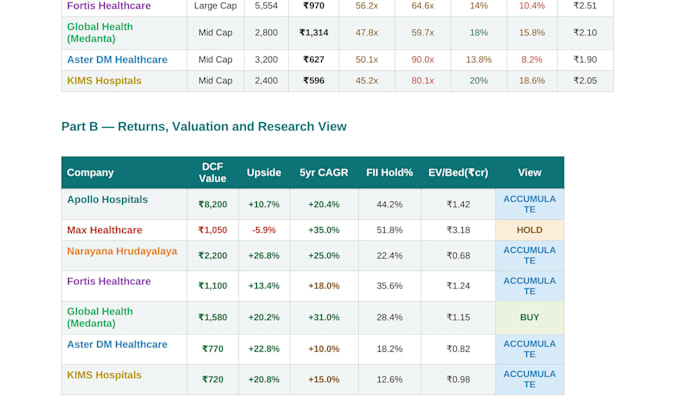
Task: Click the View column header
Action: coord(530,173)
